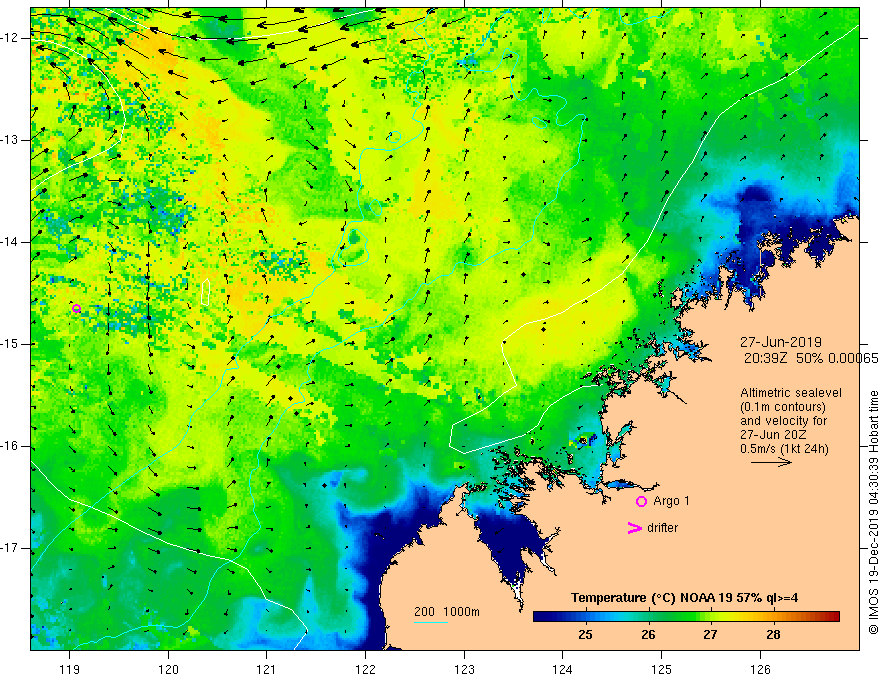Screen dimensions: 880x680
Task: Click the magenta Argo float marker on map
Action: pos(76,309)
